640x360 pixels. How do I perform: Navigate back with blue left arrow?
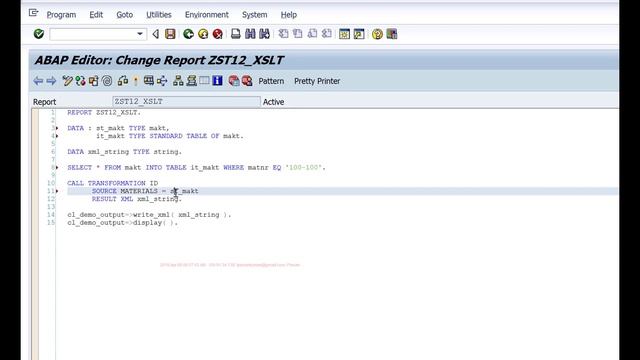point(38,81)
